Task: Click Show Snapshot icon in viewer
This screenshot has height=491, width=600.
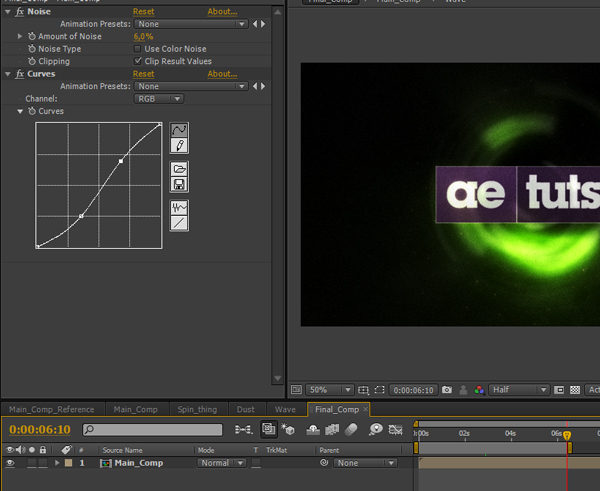Action: pyautogui.click(x=463, y=390)
